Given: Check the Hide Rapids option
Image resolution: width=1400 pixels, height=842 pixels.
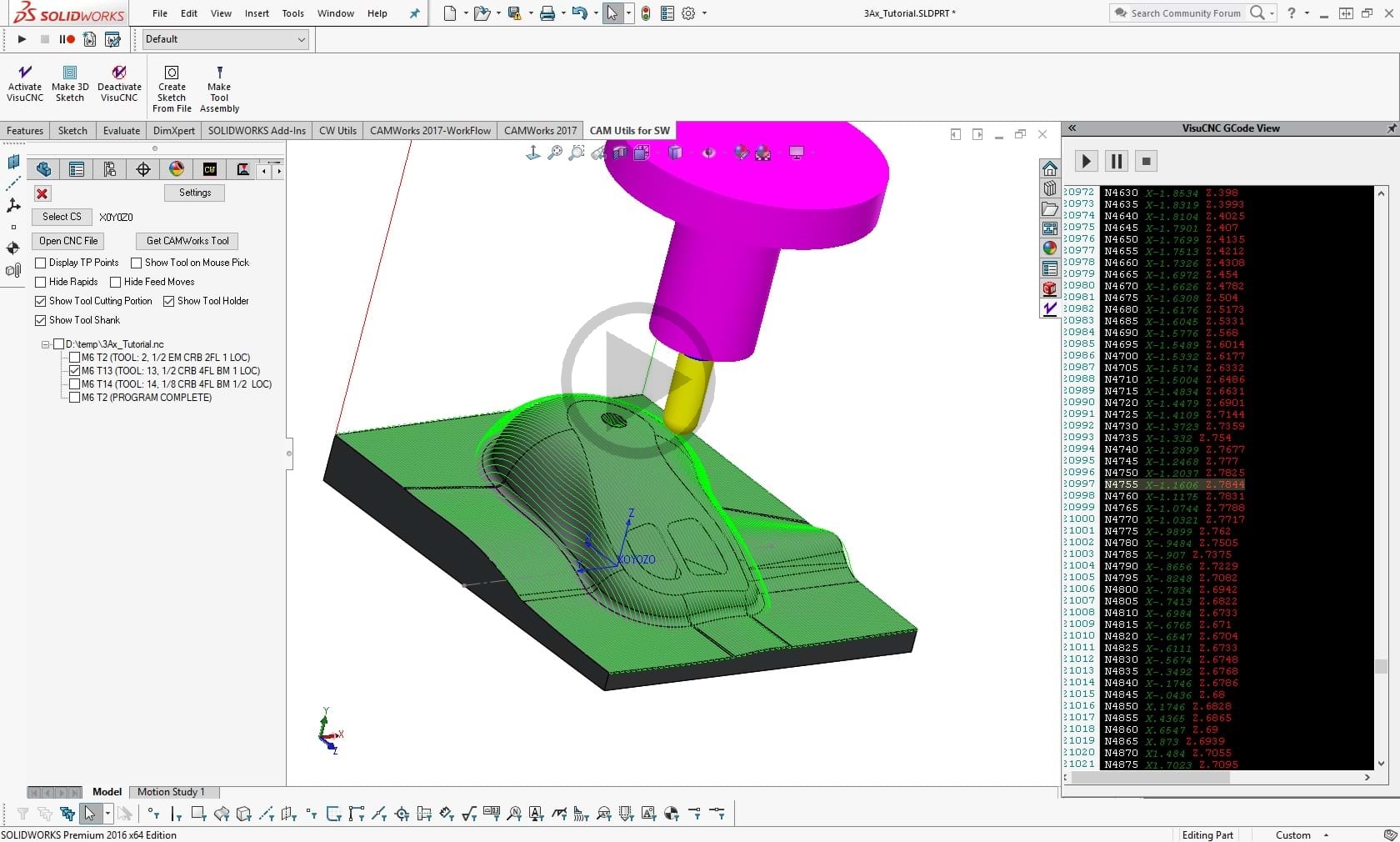Looking at the screenshot, I should [41, 282].
